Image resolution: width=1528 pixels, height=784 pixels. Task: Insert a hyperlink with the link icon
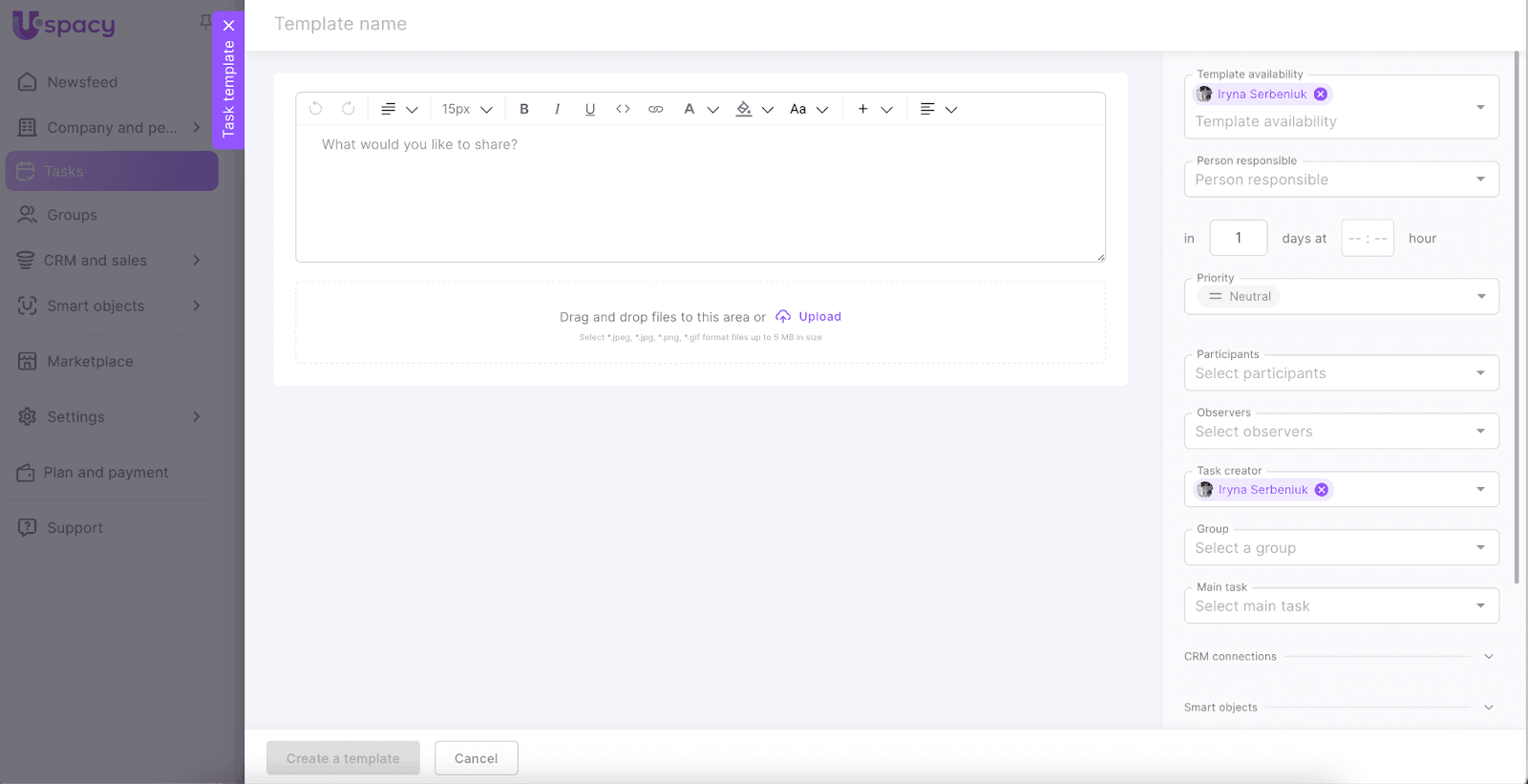coord(655,109)
